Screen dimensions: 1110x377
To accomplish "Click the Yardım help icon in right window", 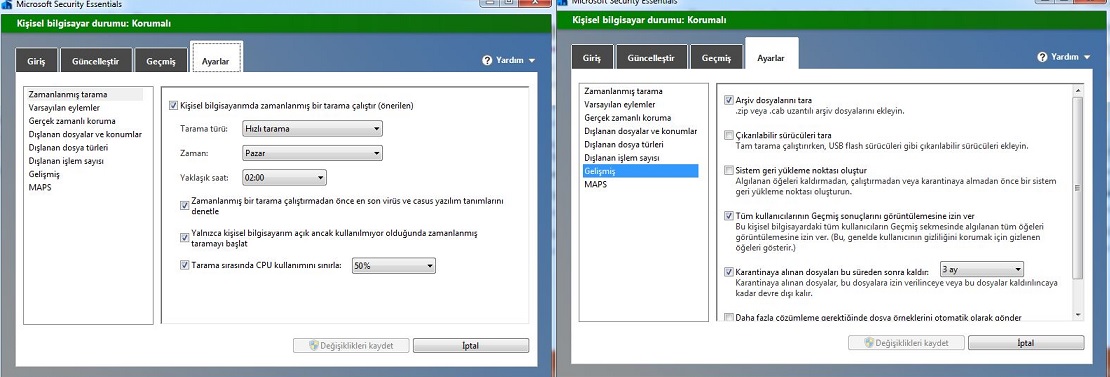I will coord(1042,57).
